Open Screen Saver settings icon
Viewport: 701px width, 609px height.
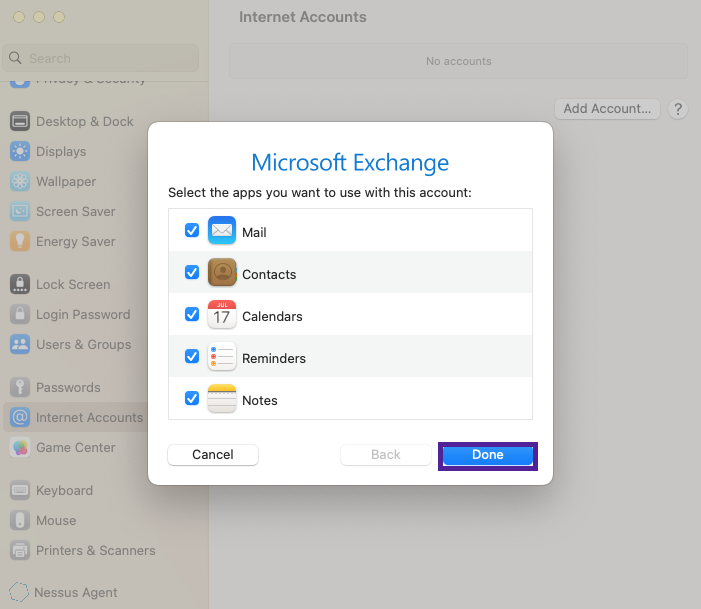(20, 211)
